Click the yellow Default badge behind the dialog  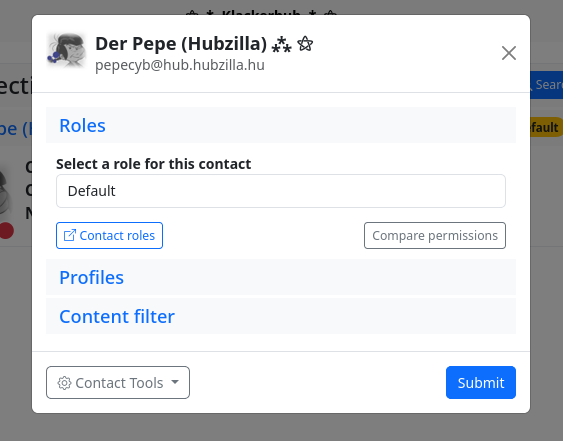(x=546, y=127)
